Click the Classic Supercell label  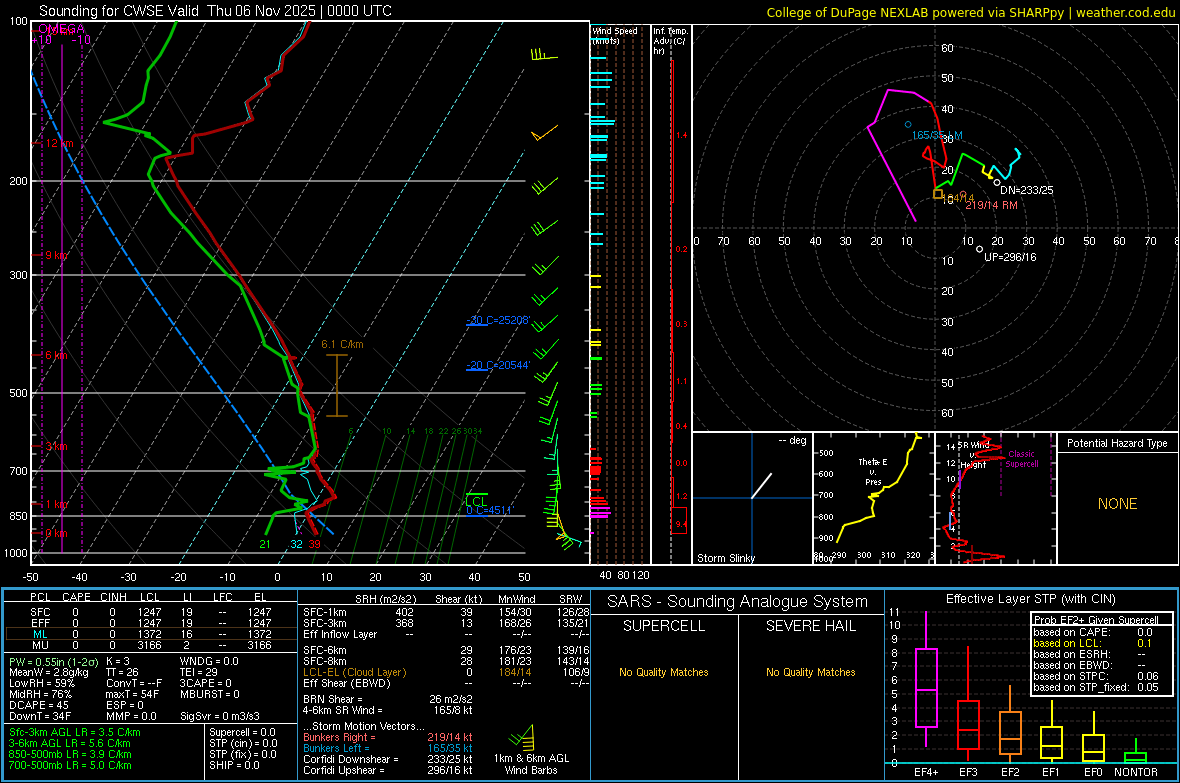(1021, 459)
